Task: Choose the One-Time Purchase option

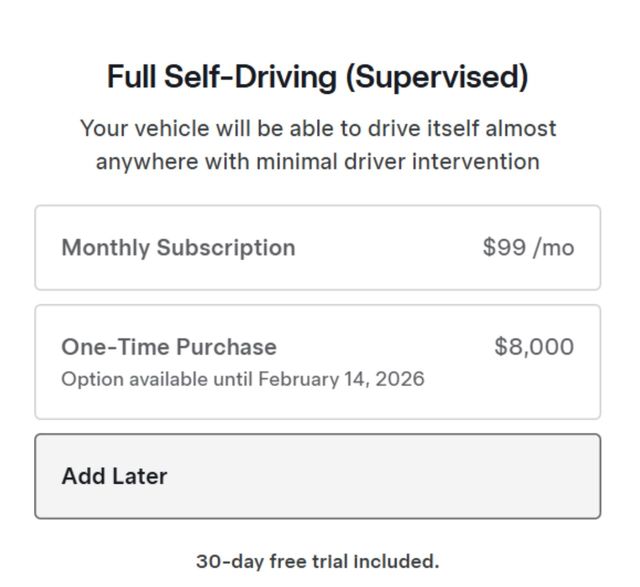Action: pyautogui.click(x=317, y=362)
